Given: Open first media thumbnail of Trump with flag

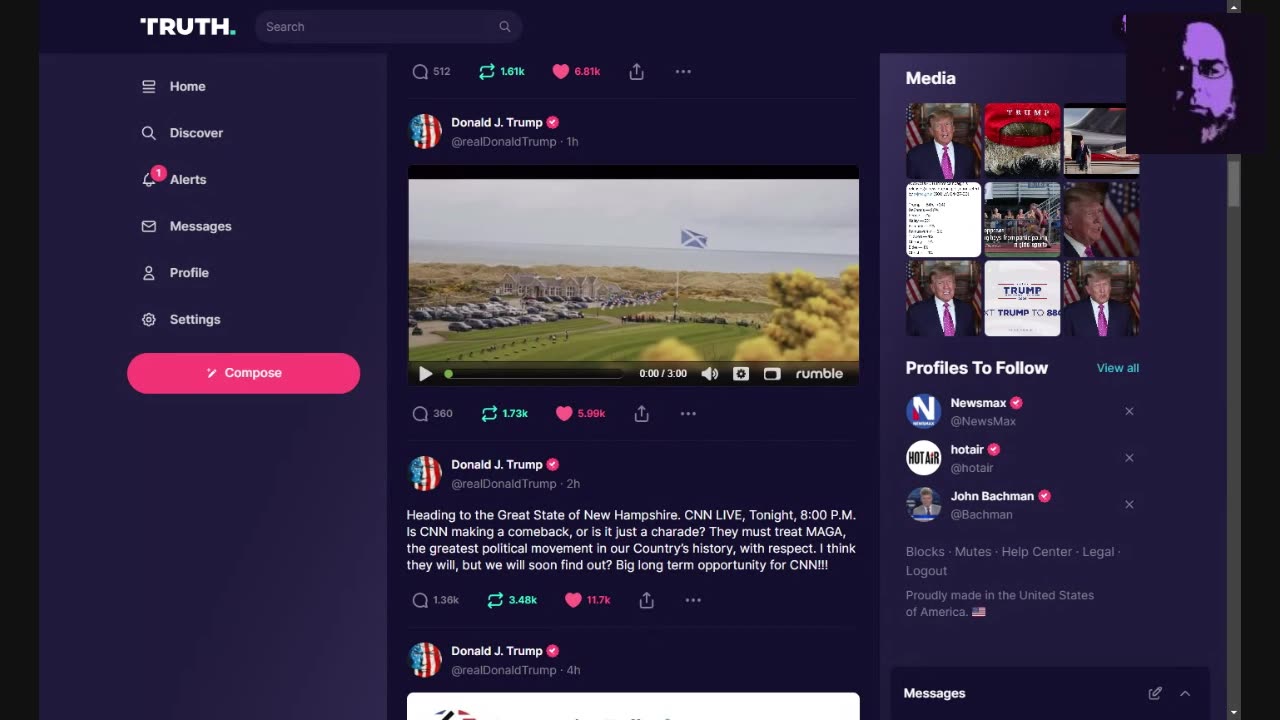Looking at the screenshot, I should click(x=943, y=141).
